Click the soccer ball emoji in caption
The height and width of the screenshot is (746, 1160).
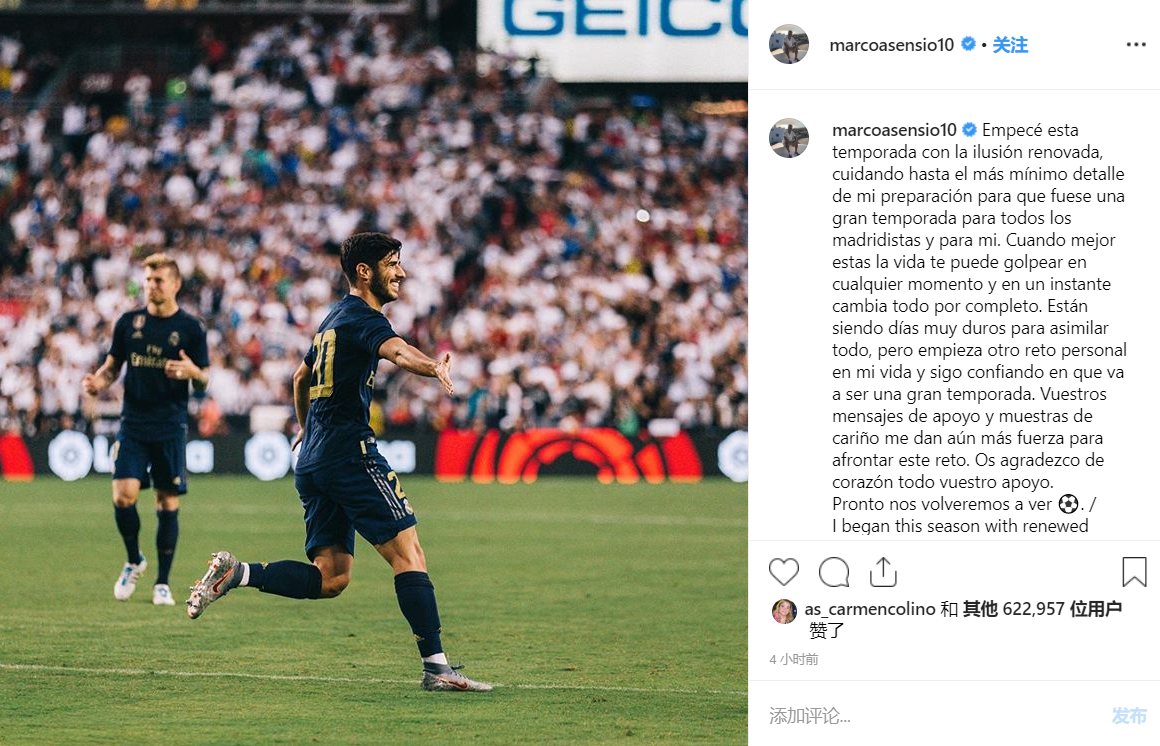tap(1068, 504)
